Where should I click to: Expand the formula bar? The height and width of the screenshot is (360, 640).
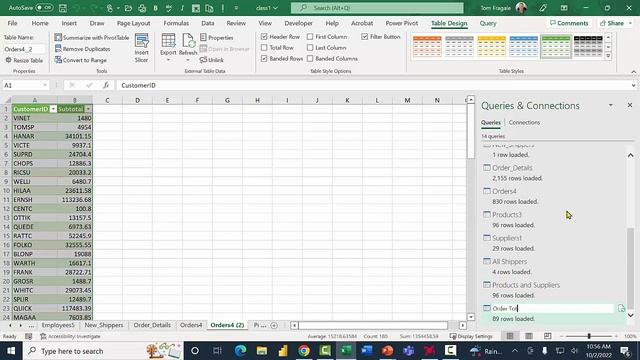pos(633,85)
